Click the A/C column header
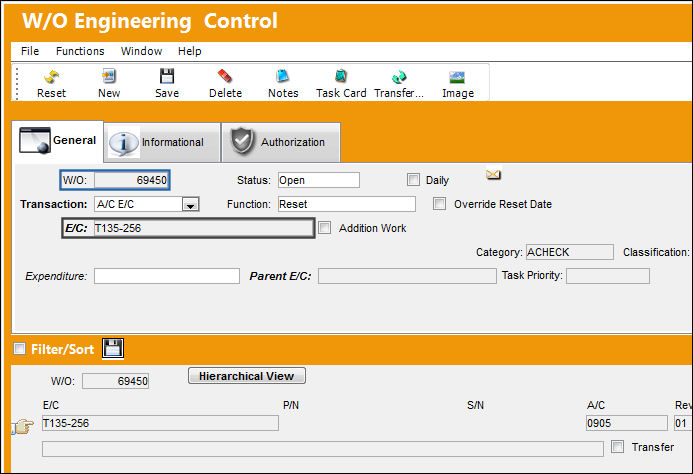This screenshot has width=693, height=474. (x=596, y=405)
